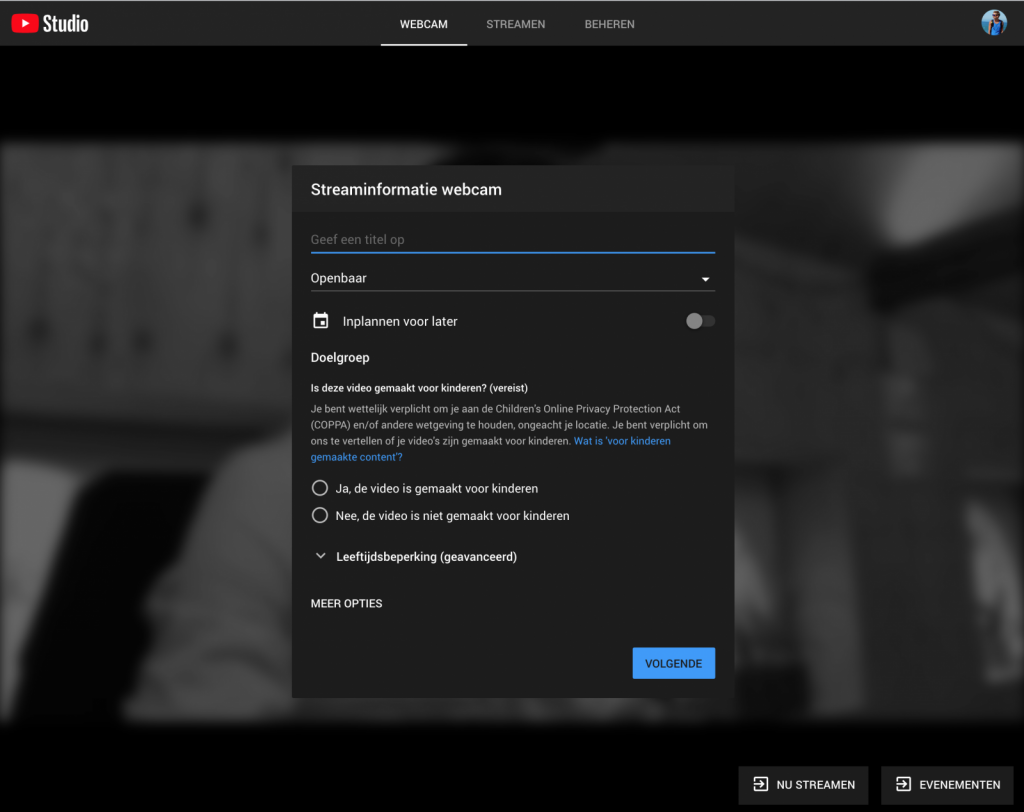Switch to the STREAMEN tab
The height and width of the screenshot is (812, 1024).
click(x=515, y=24)
